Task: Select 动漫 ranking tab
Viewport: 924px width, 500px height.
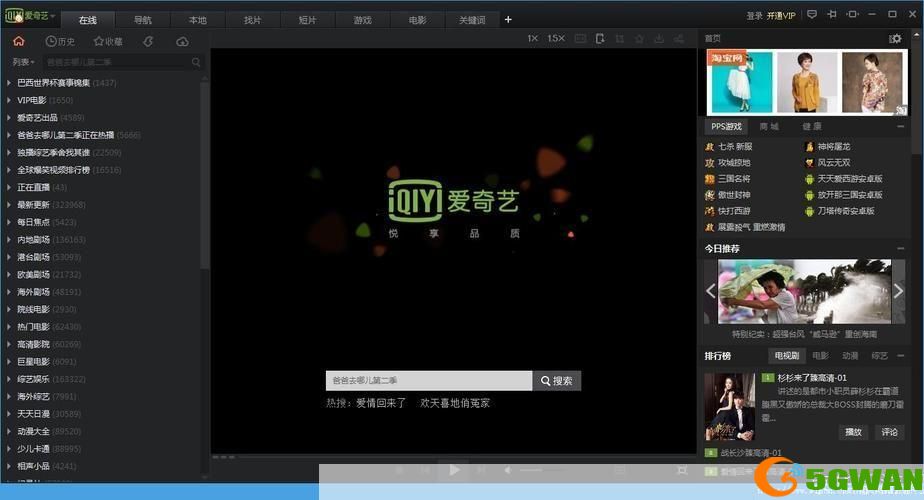Action: [x=850, y=356]
